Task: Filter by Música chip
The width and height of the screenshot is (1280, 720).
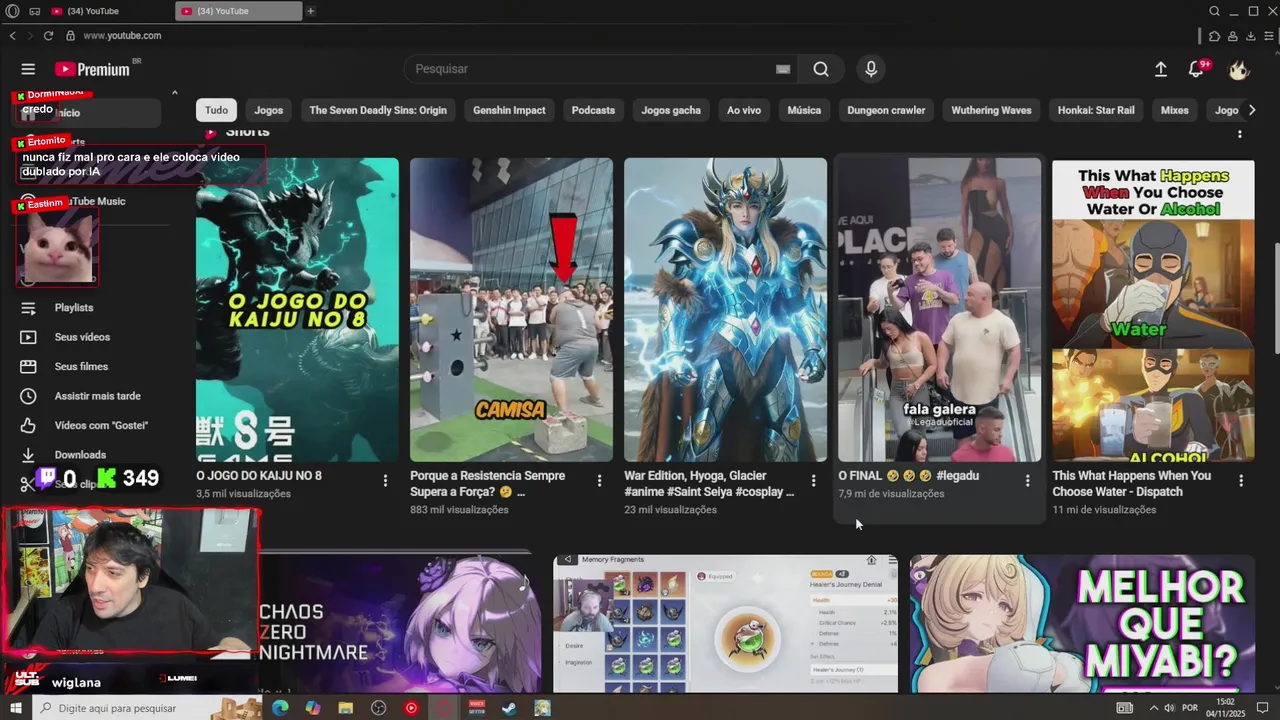Action: (804, 110)
